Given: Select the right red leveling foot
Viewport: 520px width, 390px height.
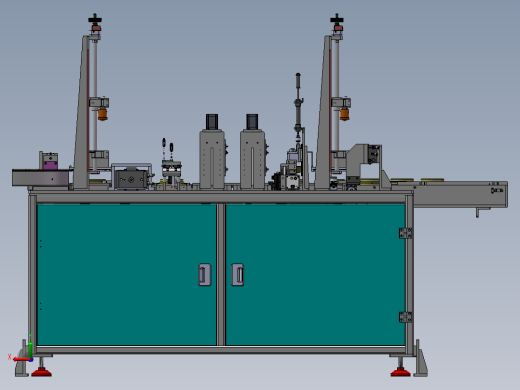Looking at the screenshot, I should (x=400, y=372).
